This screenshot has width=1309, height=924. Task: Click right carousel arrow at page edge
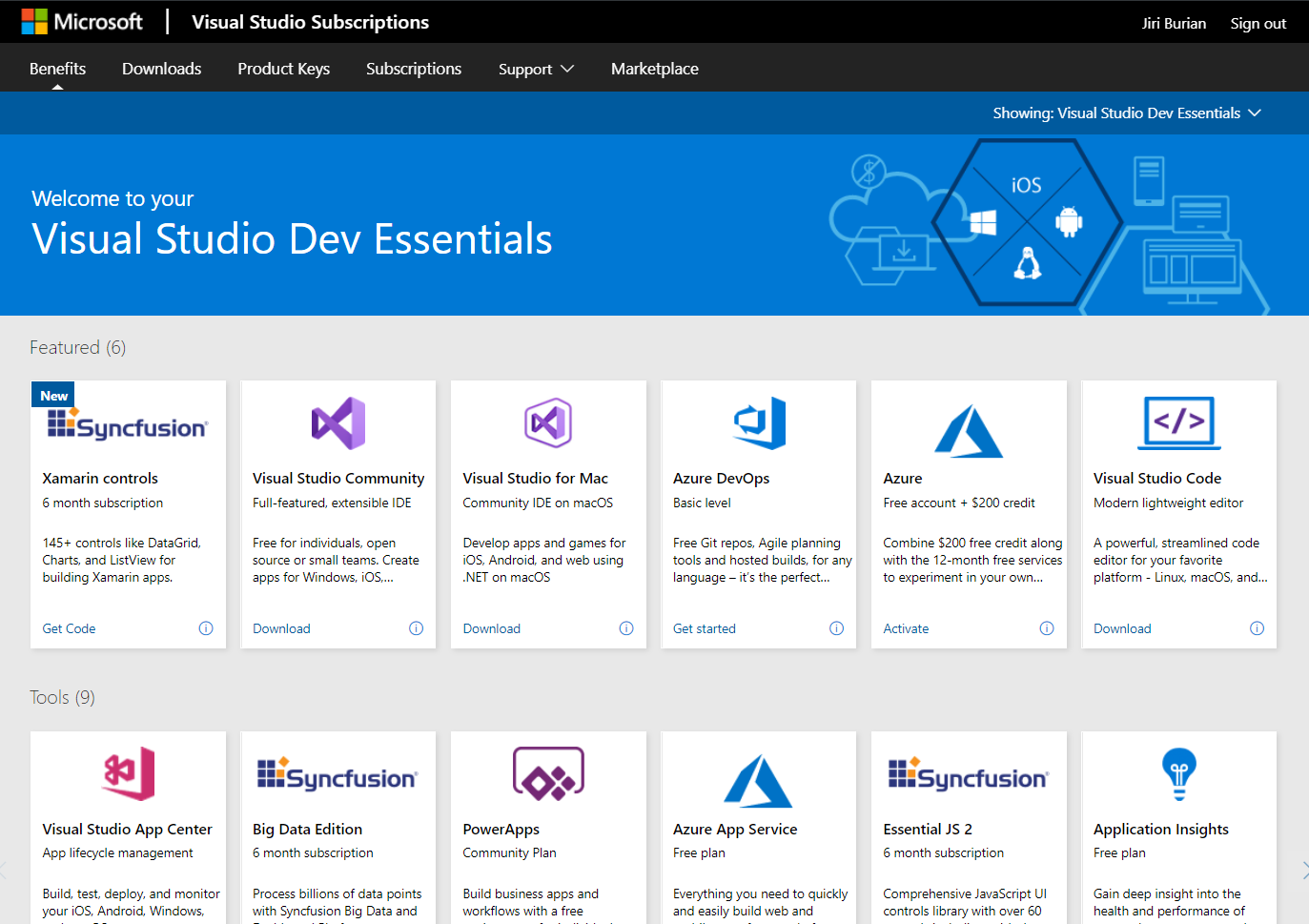tap(1303, 870)
